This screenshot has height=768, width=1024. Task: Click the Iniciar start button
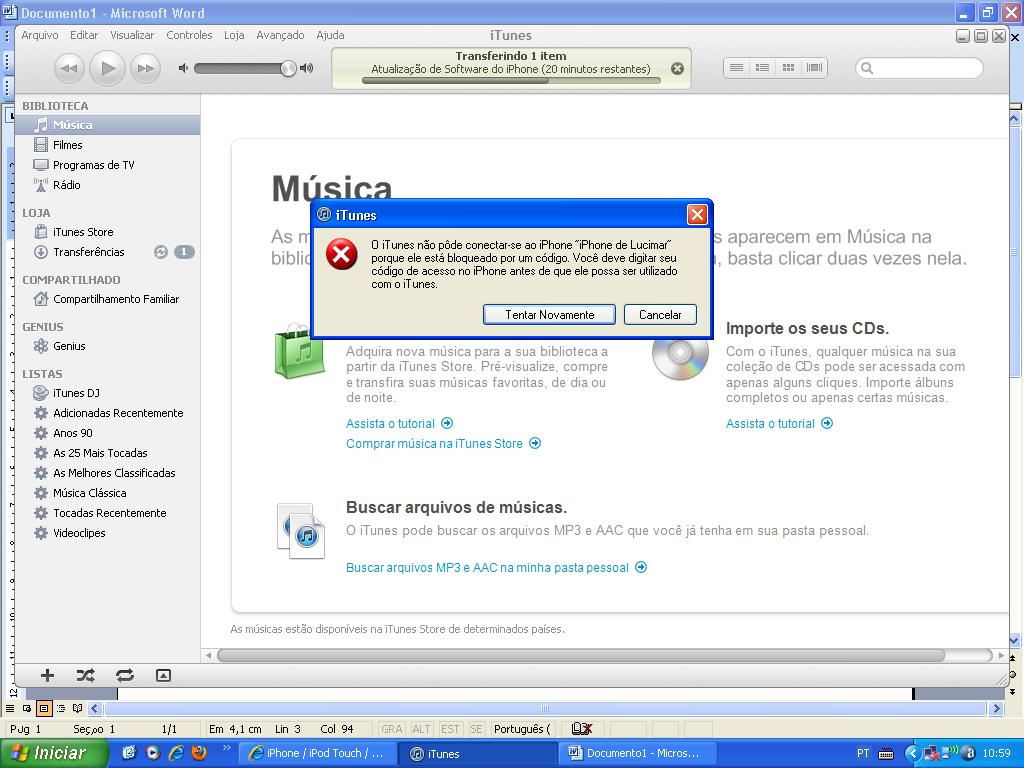pyautogui.click(x=54, y=753)
